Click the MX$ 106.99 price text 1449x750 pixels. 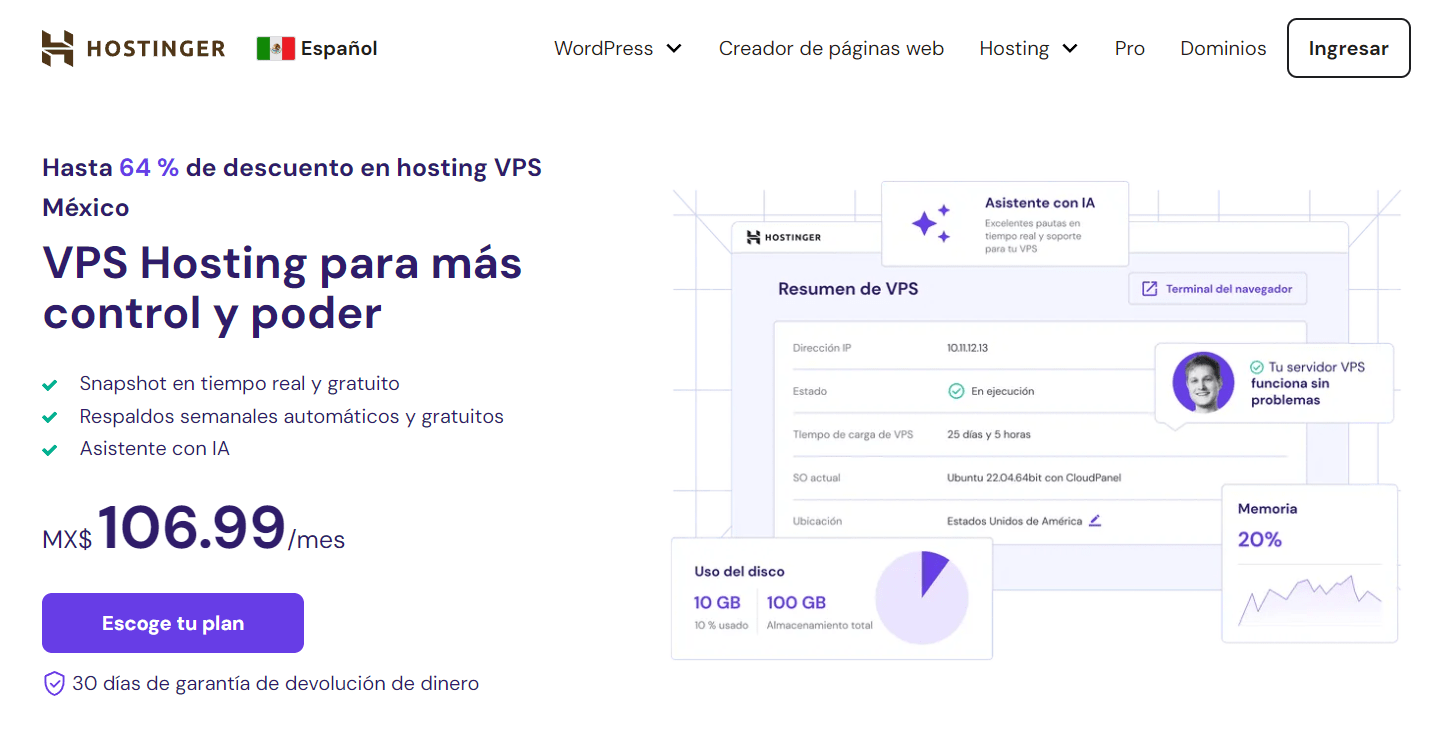193,529
